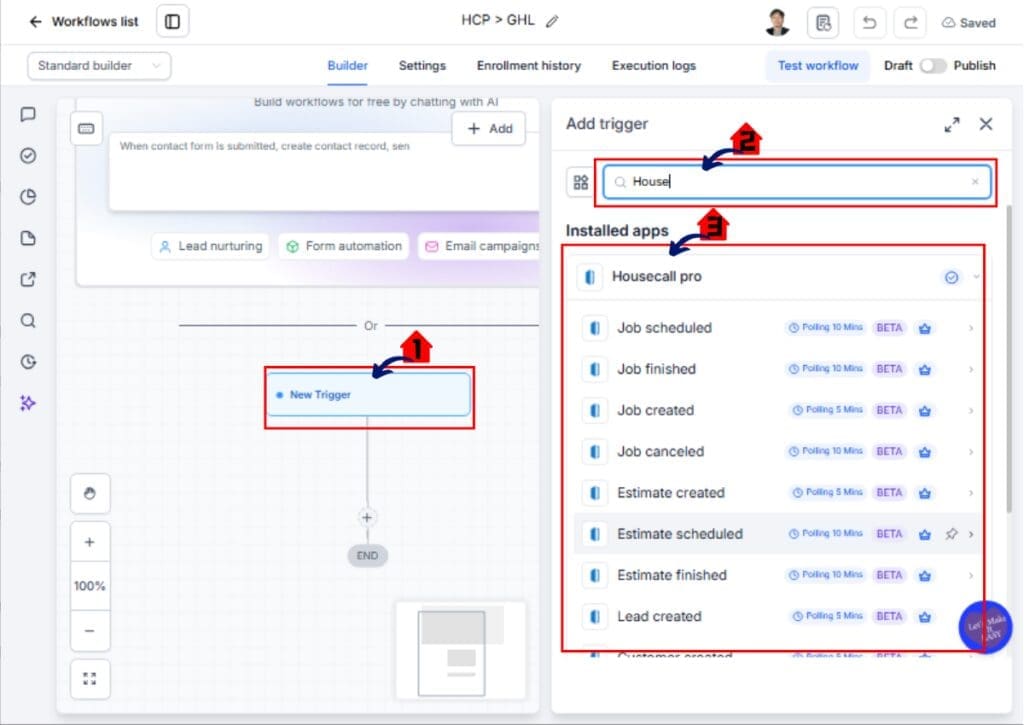
Task: Open user profile avatar
Action: (x=777, y=22)
